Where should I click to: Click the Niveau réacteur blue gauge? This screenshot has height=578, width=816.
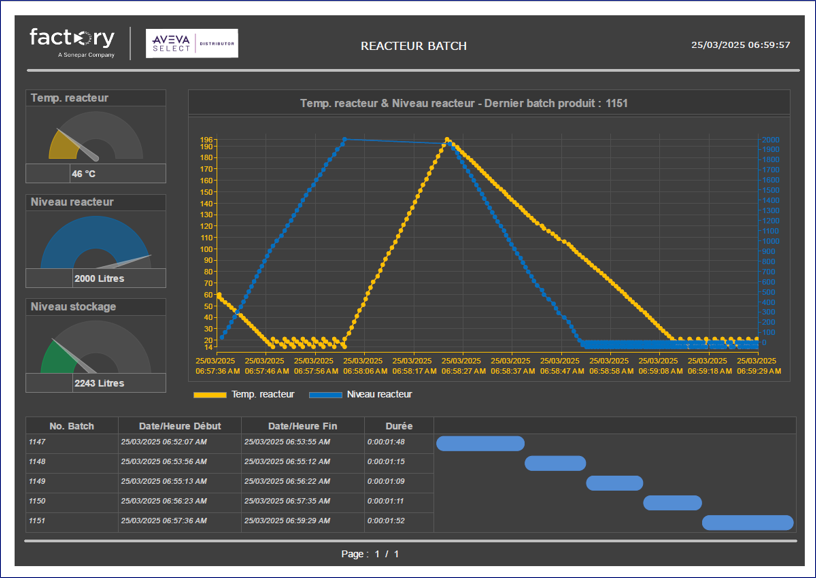click(96, 243)
